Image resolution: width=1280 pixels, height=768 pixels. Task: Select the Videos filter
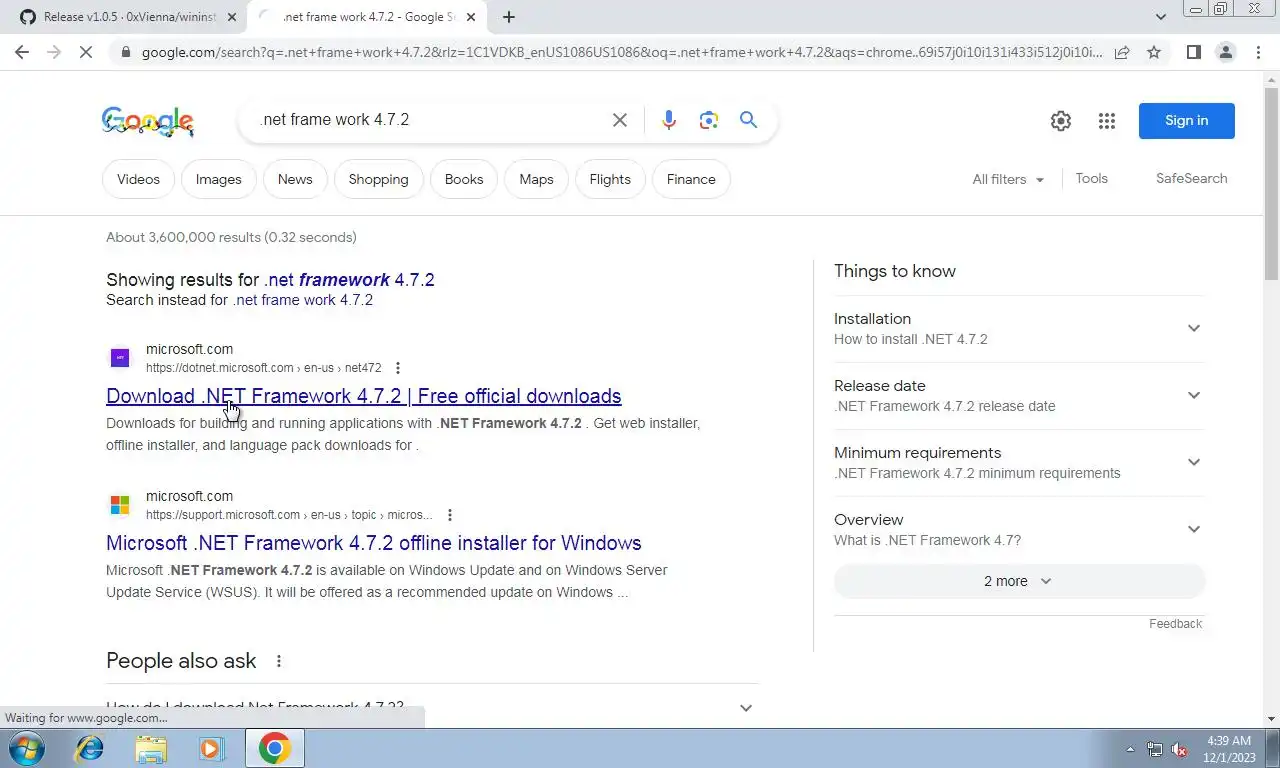138,179
